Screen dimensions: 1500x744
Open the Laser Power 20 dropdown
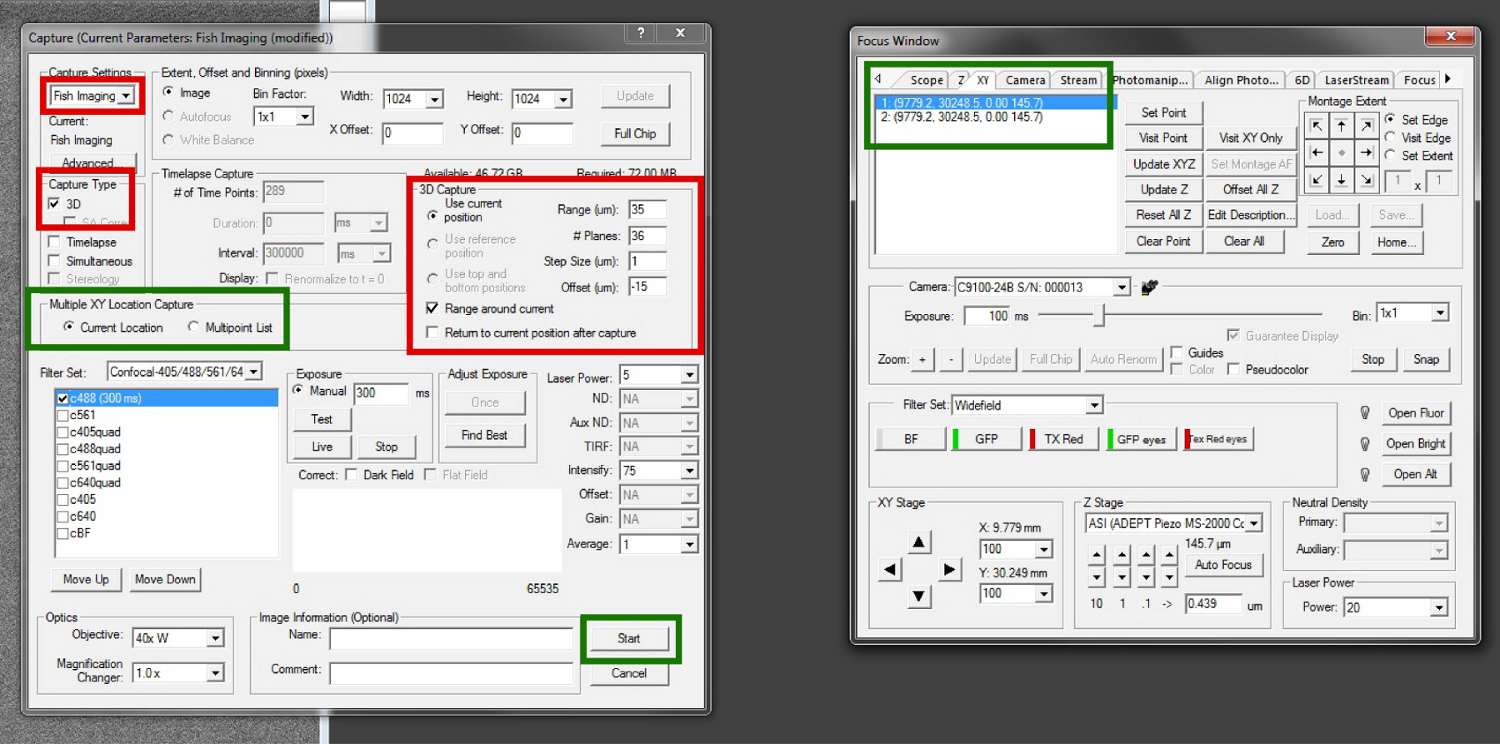click(1439, 608)
